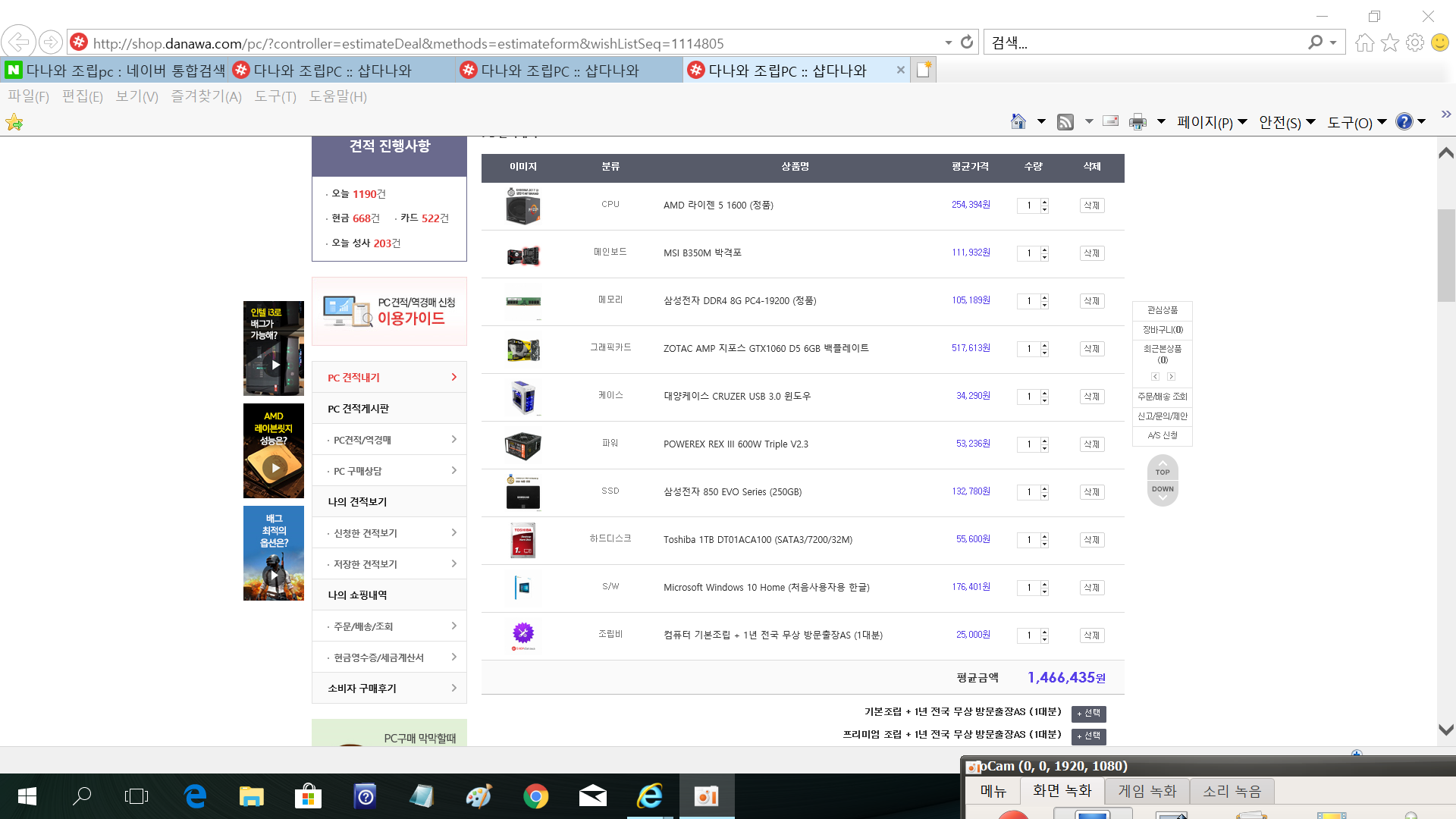Select 기본조립 assembly option button
This screenshot has height=819, width=1456.
pyautogui.click(x=1088, y=714)
